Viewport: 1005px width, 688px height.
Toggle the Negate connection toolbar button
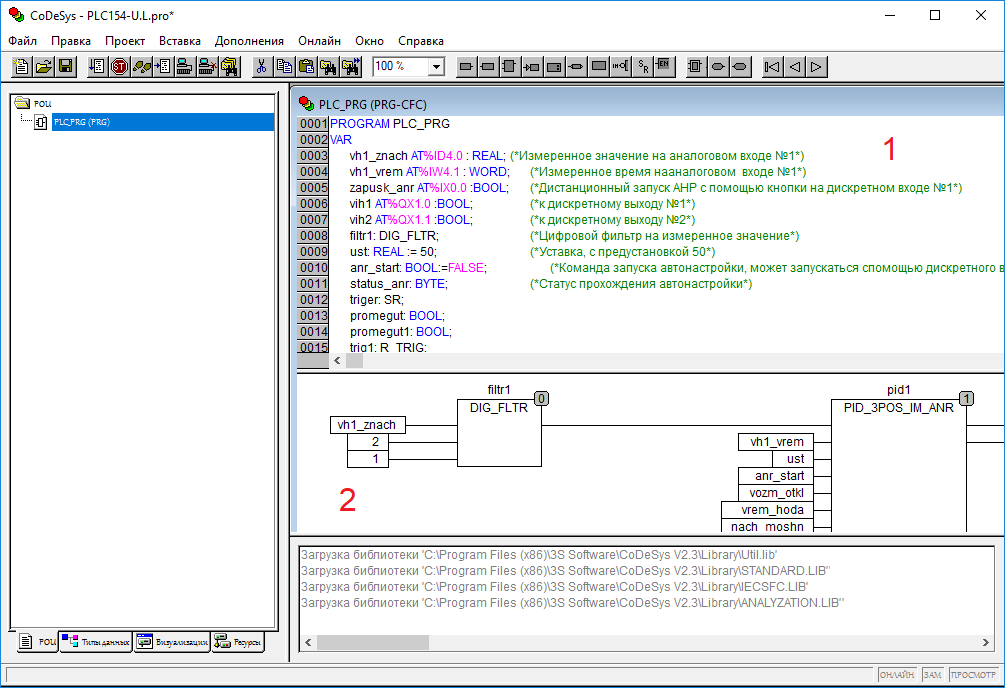click(x=621, y=67)
